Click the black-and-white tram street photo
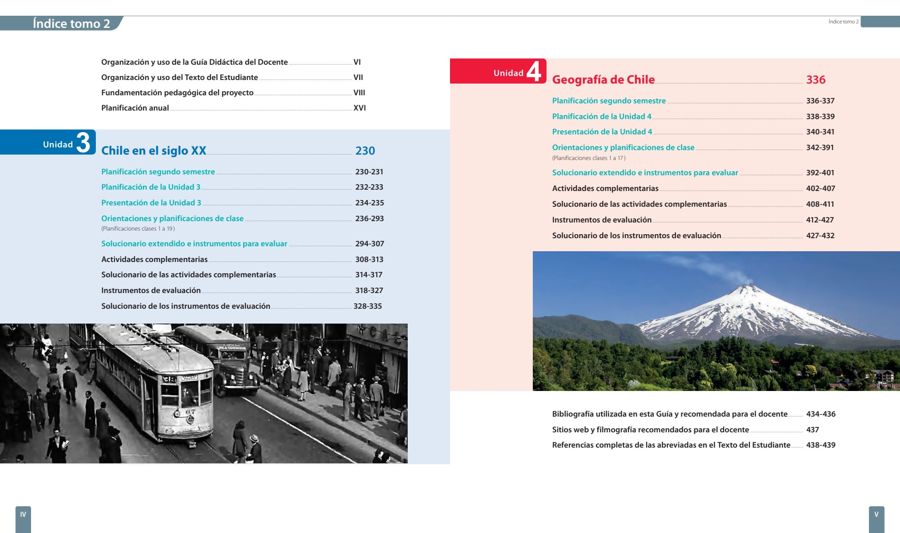 click(x=204, y=393)
